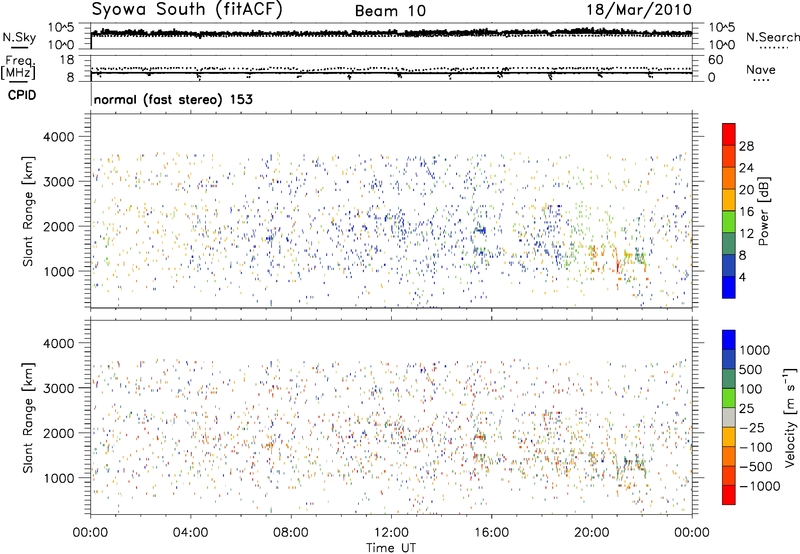Click the '2000' tick on the Power panel axis

pos(59,226)
